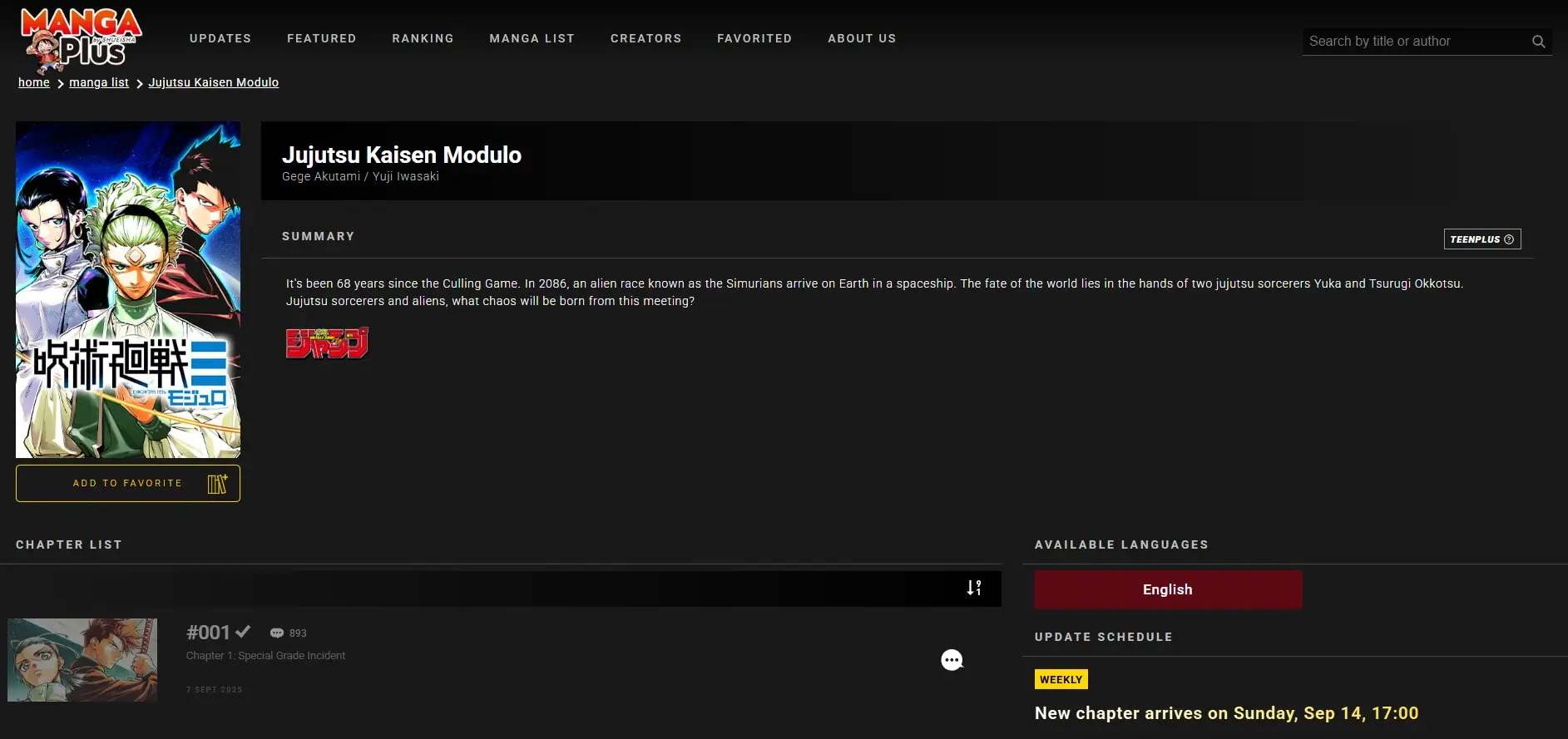Select English language button
The image size is (1568, 739).
tap(1168, 589)
